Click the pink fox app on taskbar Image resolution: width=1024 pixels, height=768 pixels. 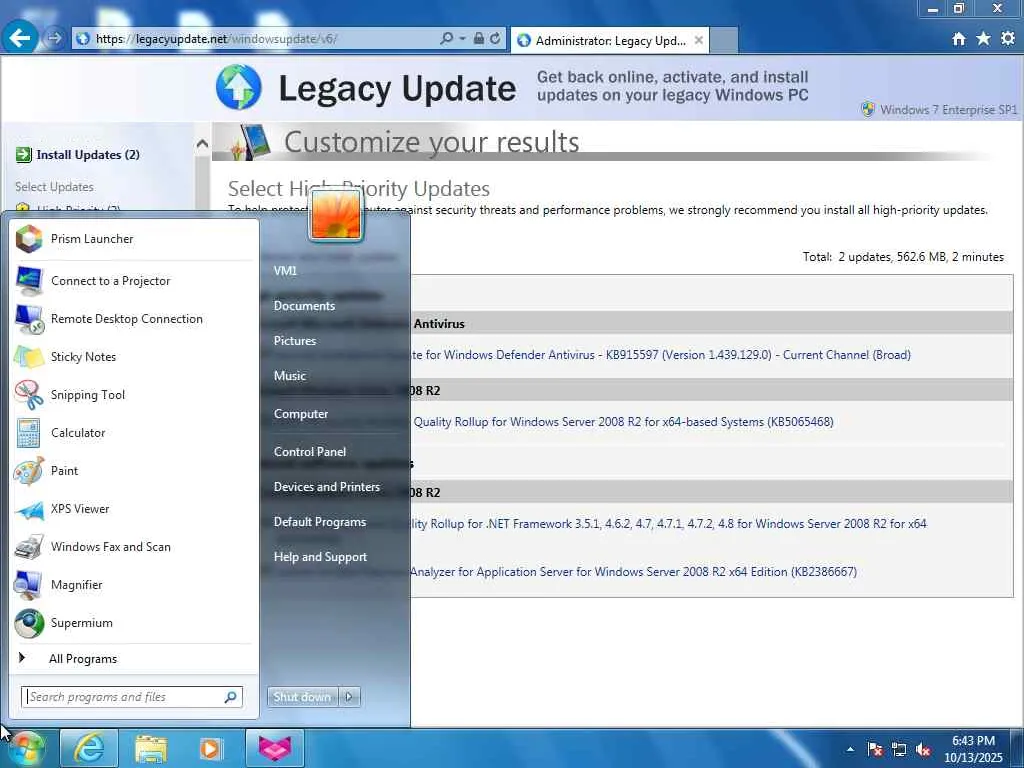(274, 748)
